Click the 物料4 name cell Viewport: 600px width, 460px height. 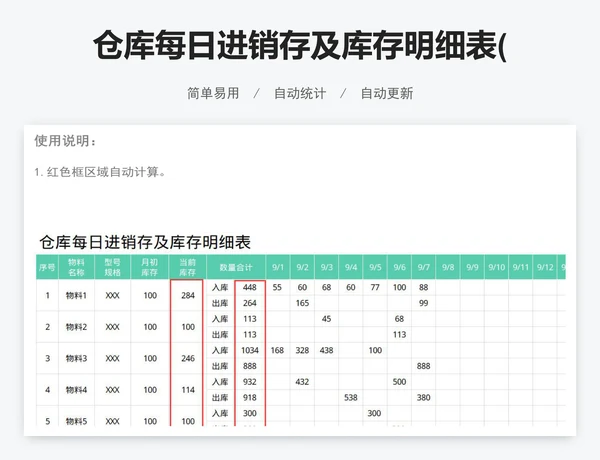[76, 390]
